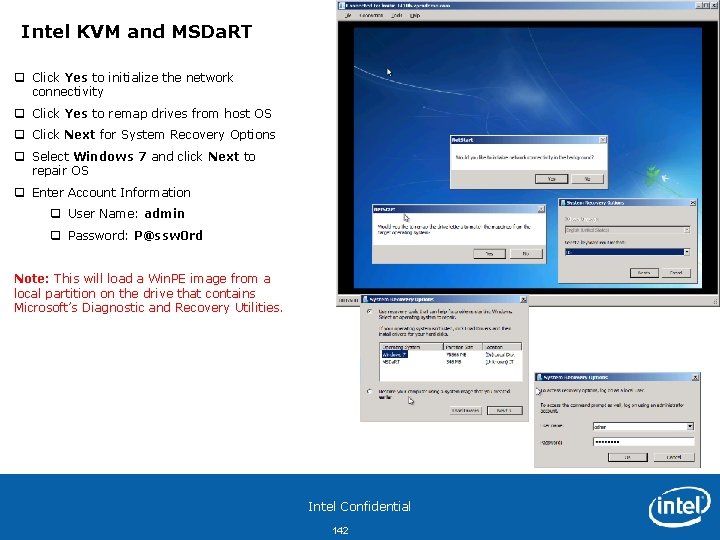Open the File menu in the KVM window
This screenshot has height=540, width=720.
pos(348,15)
